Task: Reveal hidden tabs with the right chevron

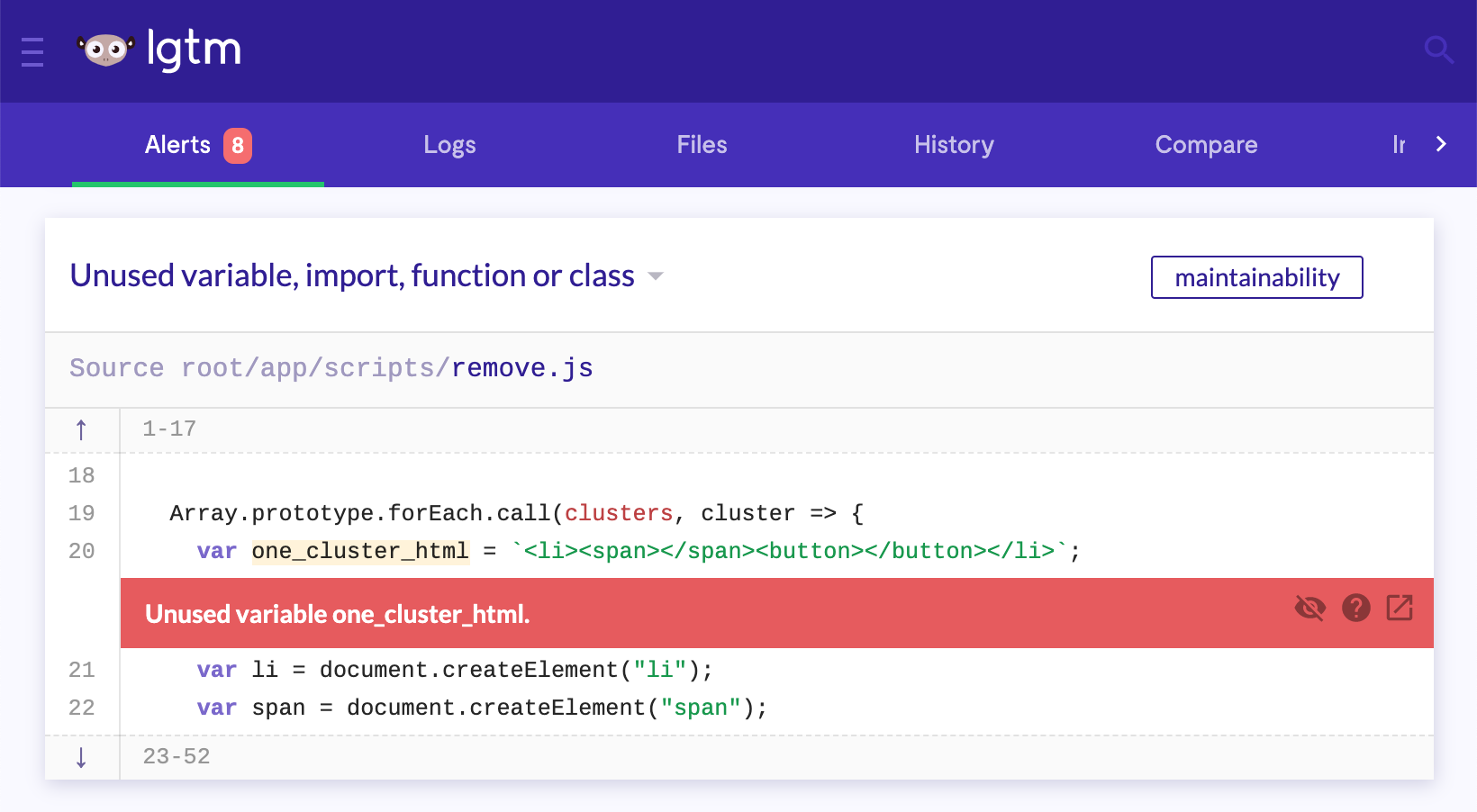Action: (1443, 144)
